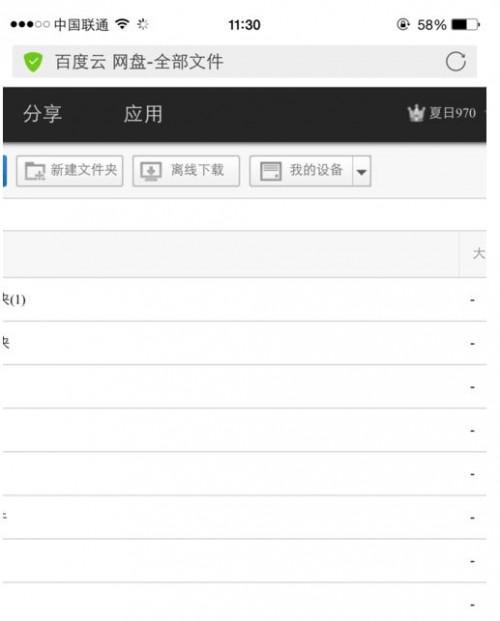Open the 夏日970 account link
This screenshot has height=621, width=500.
(x=452, y=113)
